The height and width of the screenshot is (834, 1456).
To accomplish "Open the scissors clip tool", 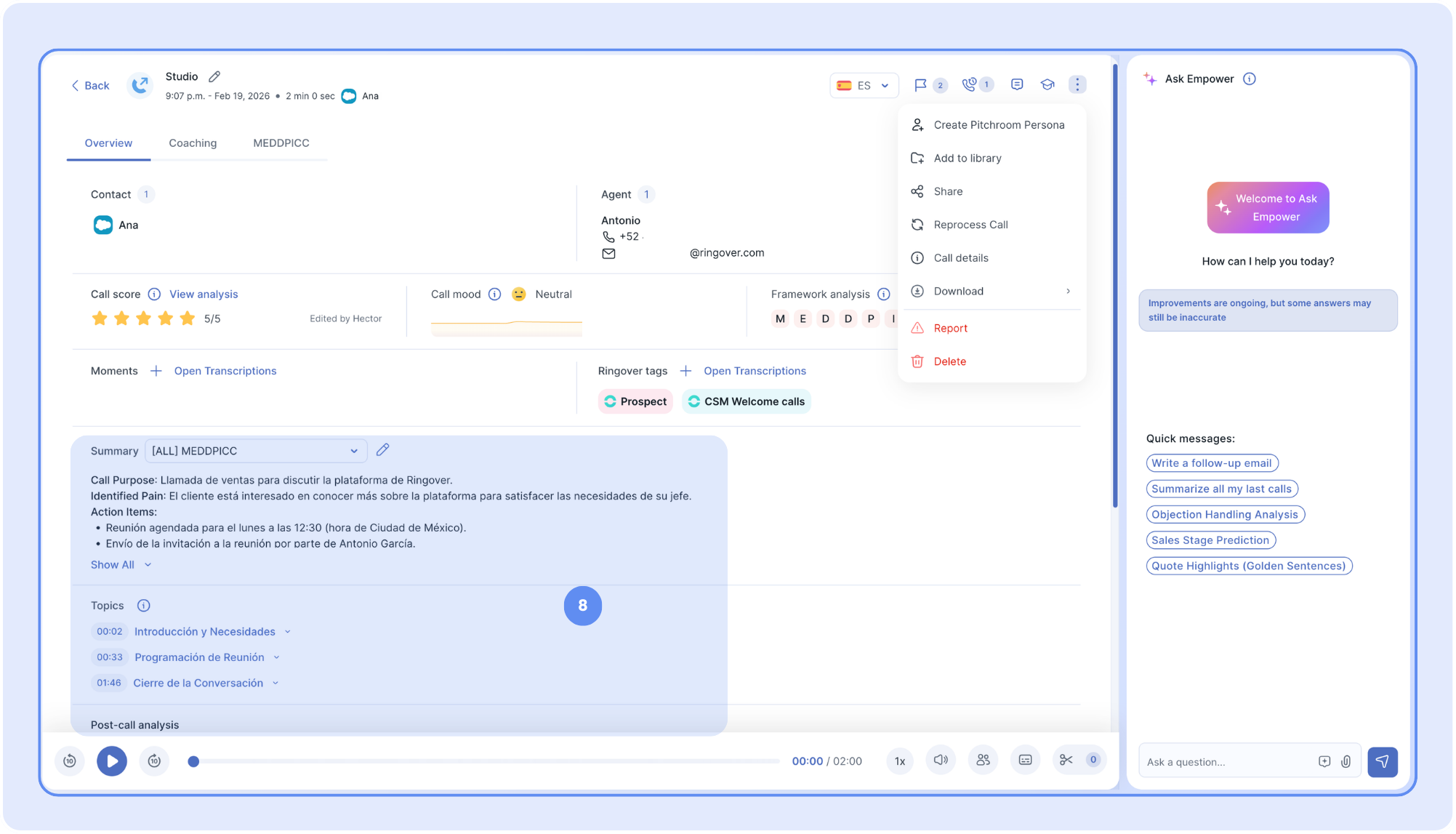I will [x=1066, y=760].
